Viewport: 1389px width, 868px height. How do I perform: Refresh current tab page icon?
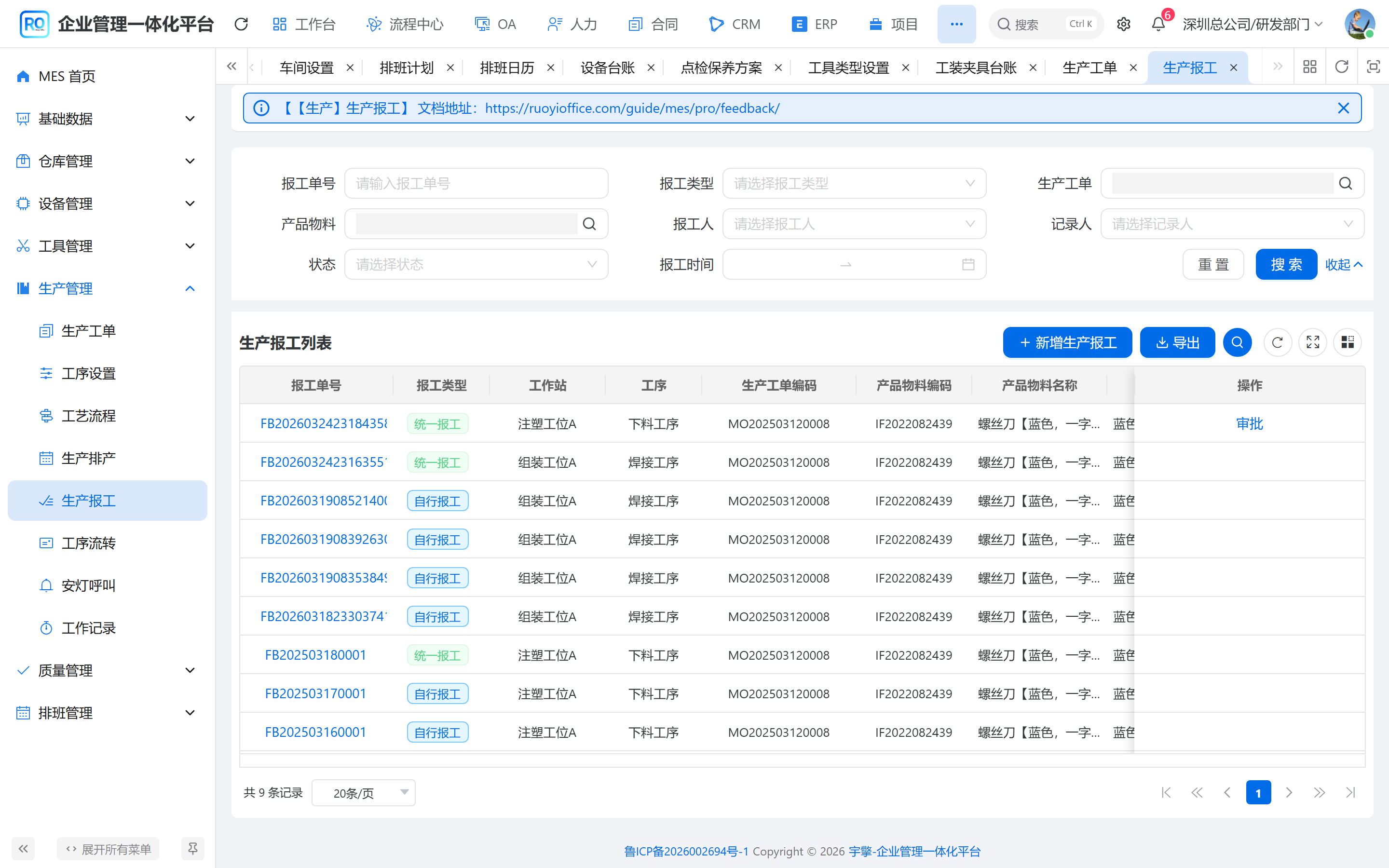pyautogui.click(x=1341, y=67)
